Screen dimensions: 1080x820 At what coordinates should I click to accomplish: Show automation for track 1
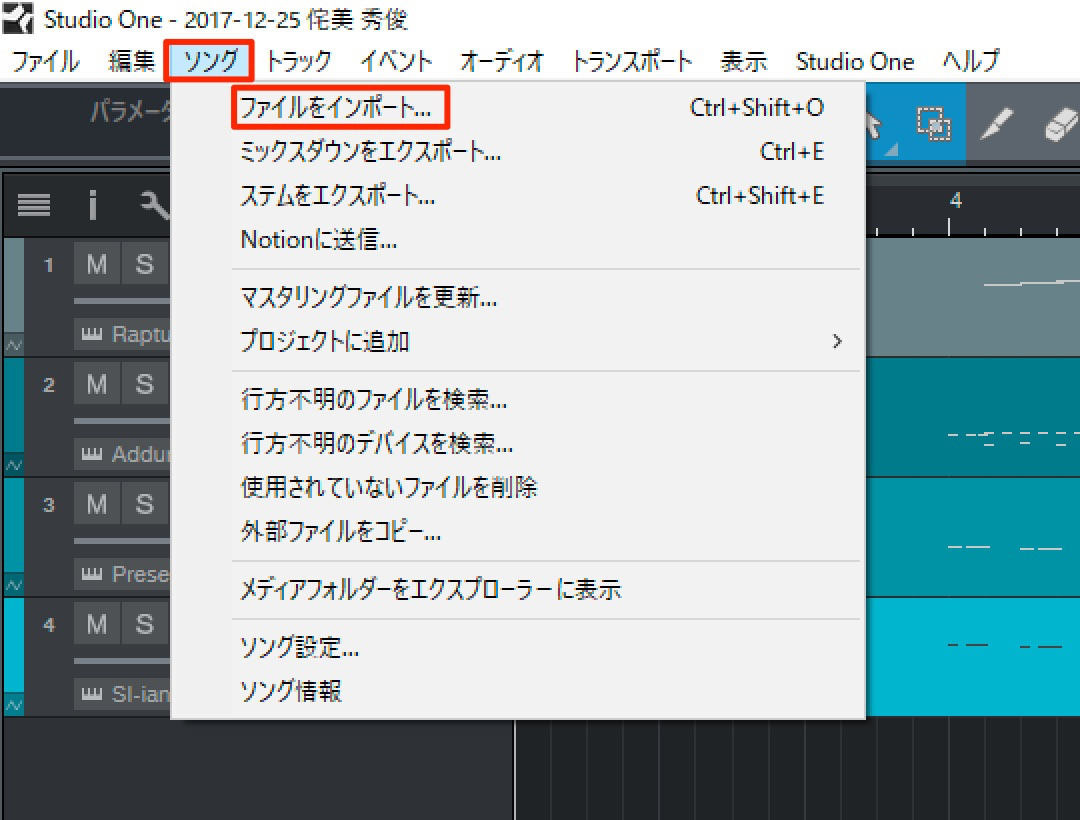coord(14,344)
